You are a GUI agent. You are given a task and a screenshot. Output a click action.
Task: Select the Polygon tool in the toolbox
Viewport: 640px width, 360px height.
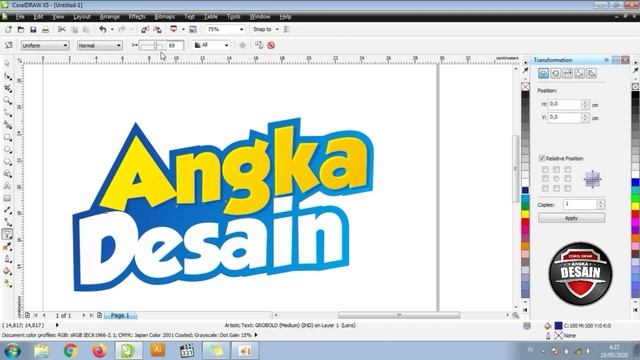pyautogui.click(x=7, y=162)
